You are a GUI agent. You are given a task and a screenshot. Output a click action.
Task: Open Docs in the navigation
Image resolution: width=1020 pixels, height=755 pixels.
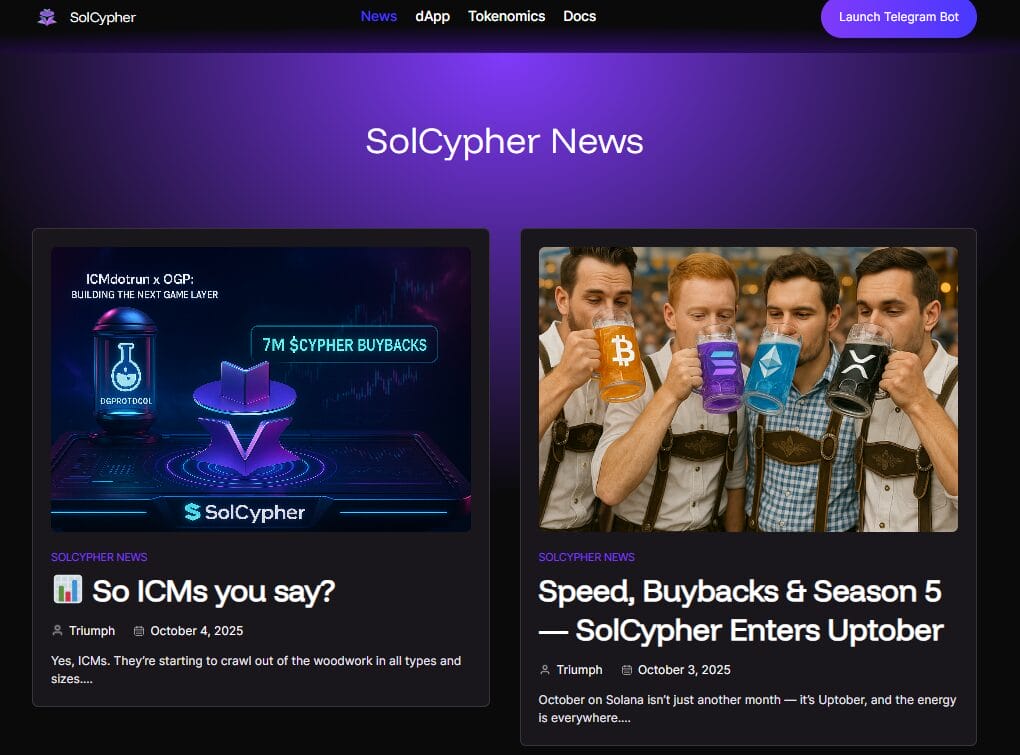580,16
